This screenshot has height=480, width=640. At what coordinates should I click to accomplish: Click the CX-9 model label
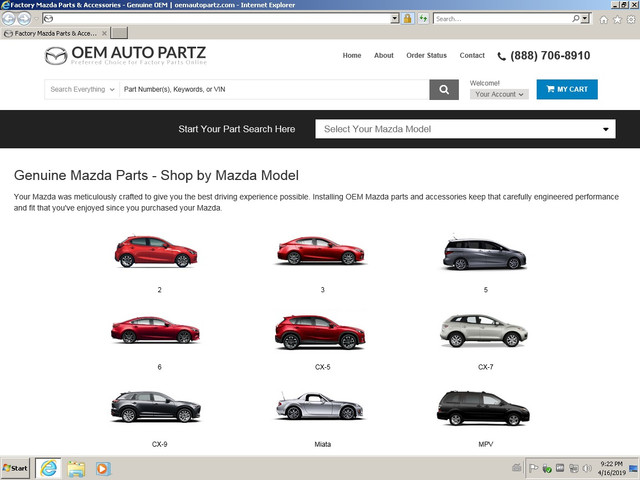159,444
